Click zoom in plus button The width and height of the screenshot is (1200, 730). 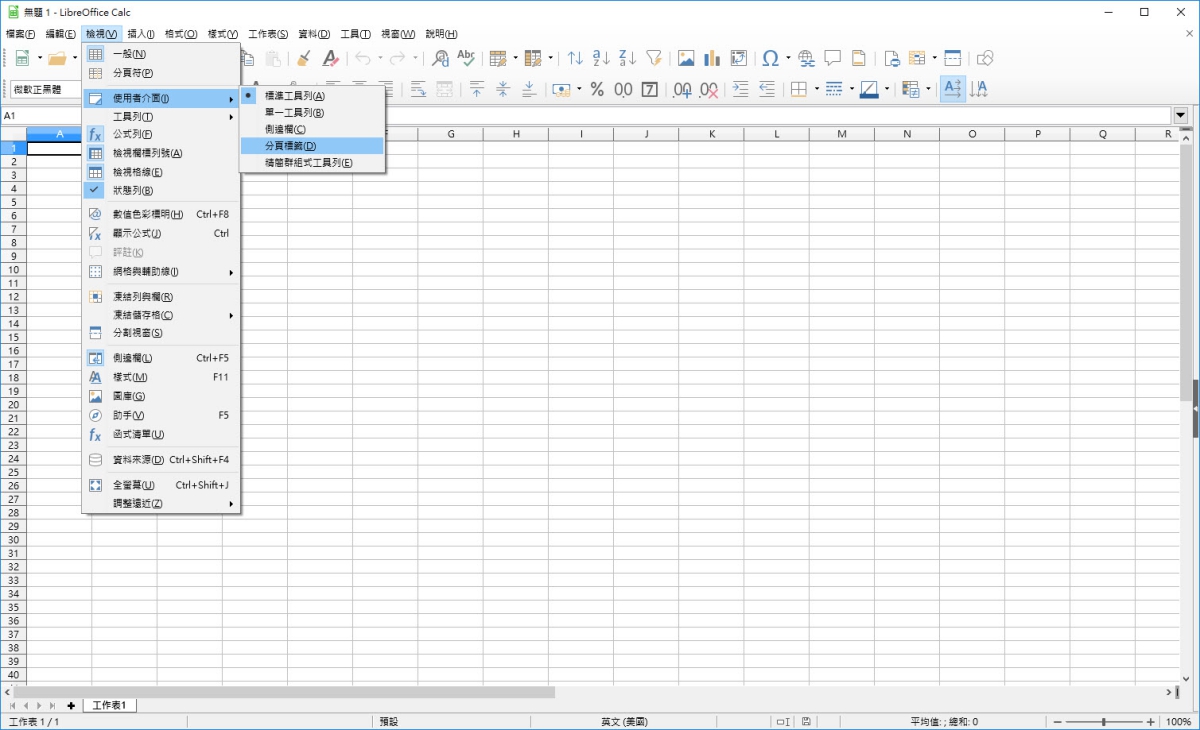(x=1151, y=721)
